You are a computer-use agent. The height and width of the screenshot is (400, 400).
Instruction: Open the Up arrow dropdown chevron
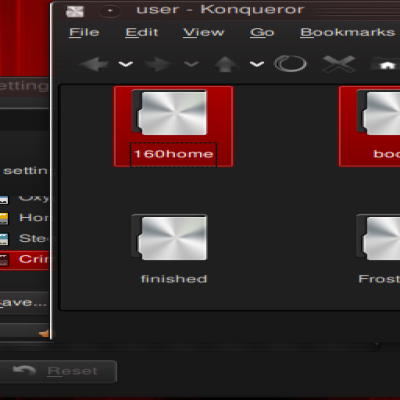(x=257, y=64)
